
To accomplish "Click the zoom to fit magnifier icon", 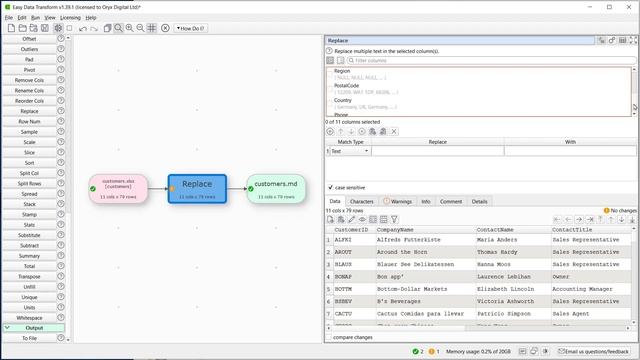I will pyautogui.click(x=118, y=28).
